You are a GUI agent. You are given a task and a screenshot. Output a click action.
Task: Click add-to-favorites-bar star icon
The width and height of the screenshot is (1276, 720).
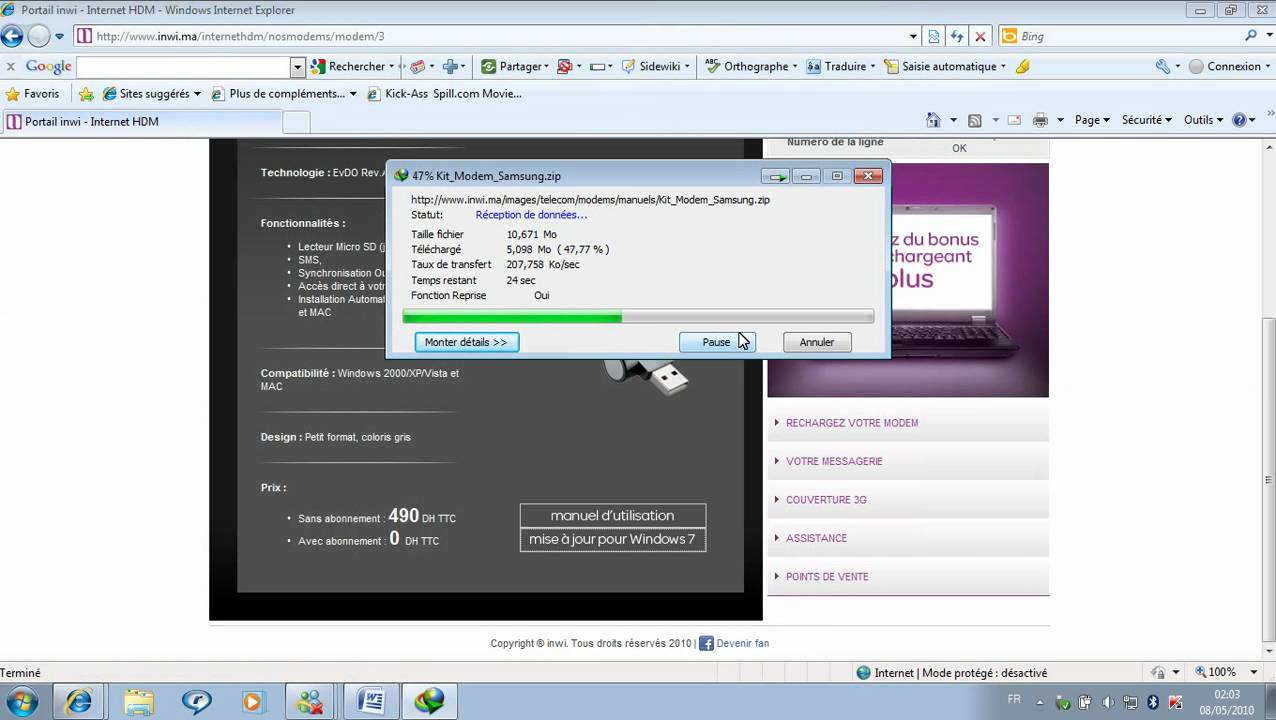pyautogui.click(x=86, y=93)
